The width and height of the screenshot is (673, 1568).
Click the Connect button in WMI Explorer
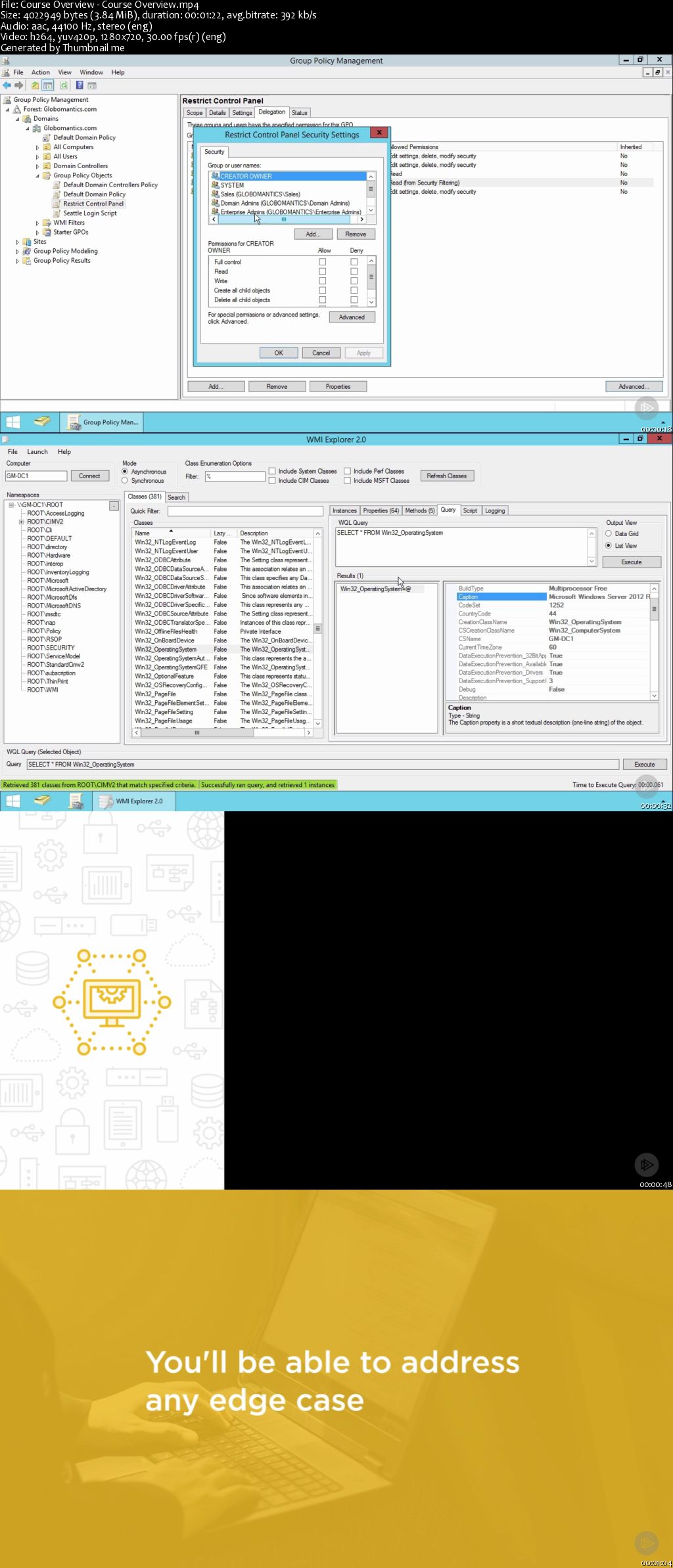coord(89,476)
